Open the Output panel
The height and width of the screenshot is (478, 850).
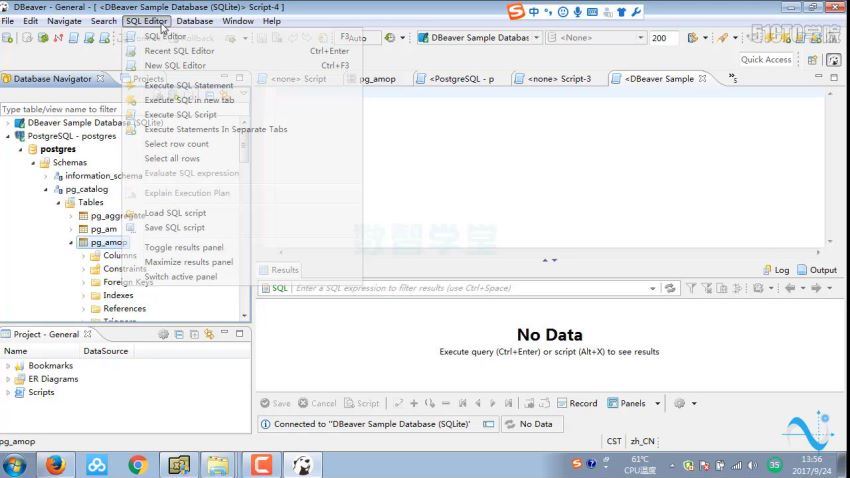coord(817,270)
